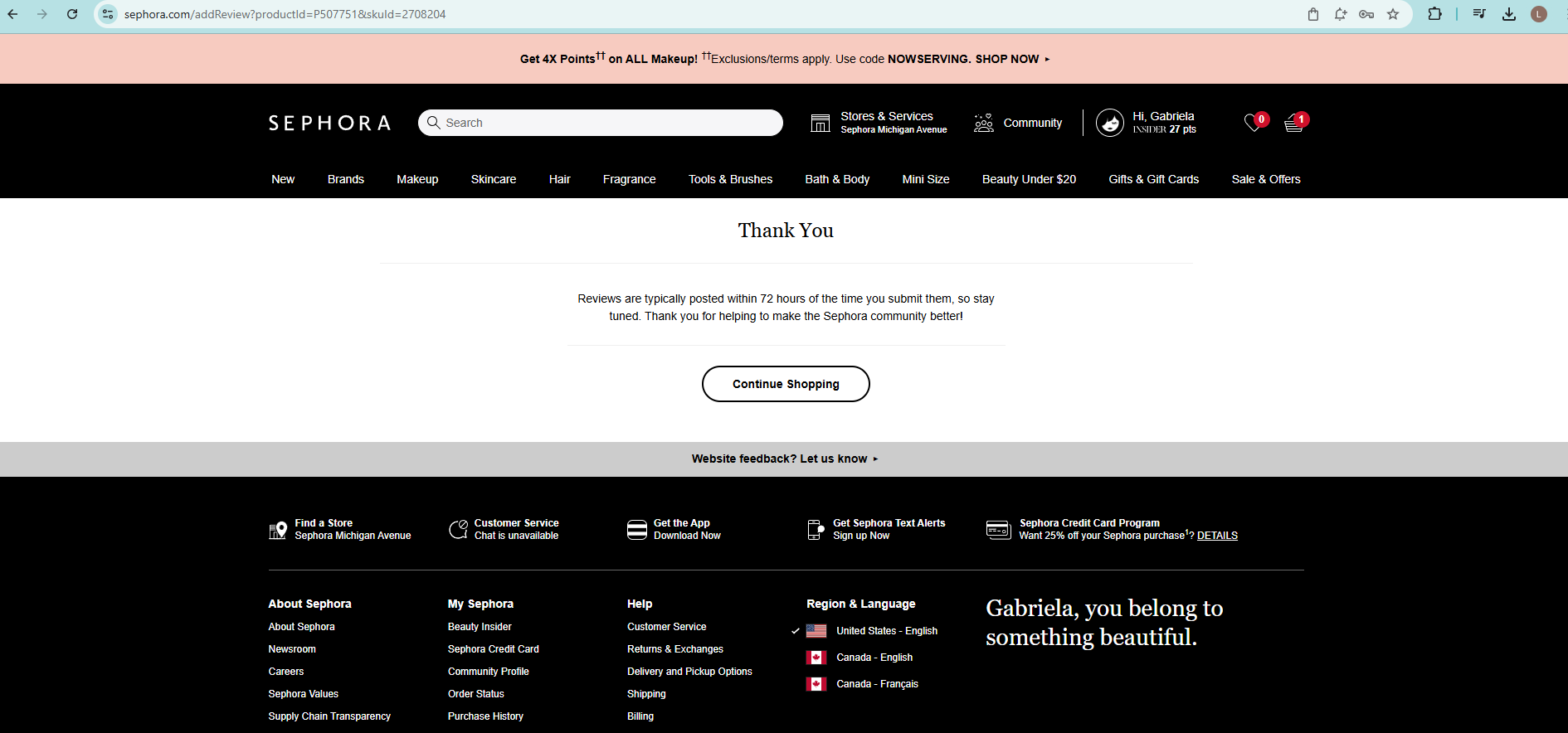Click into the Search input field
The height and width of the screenshot is (733, 1568).
coord(610,123)
